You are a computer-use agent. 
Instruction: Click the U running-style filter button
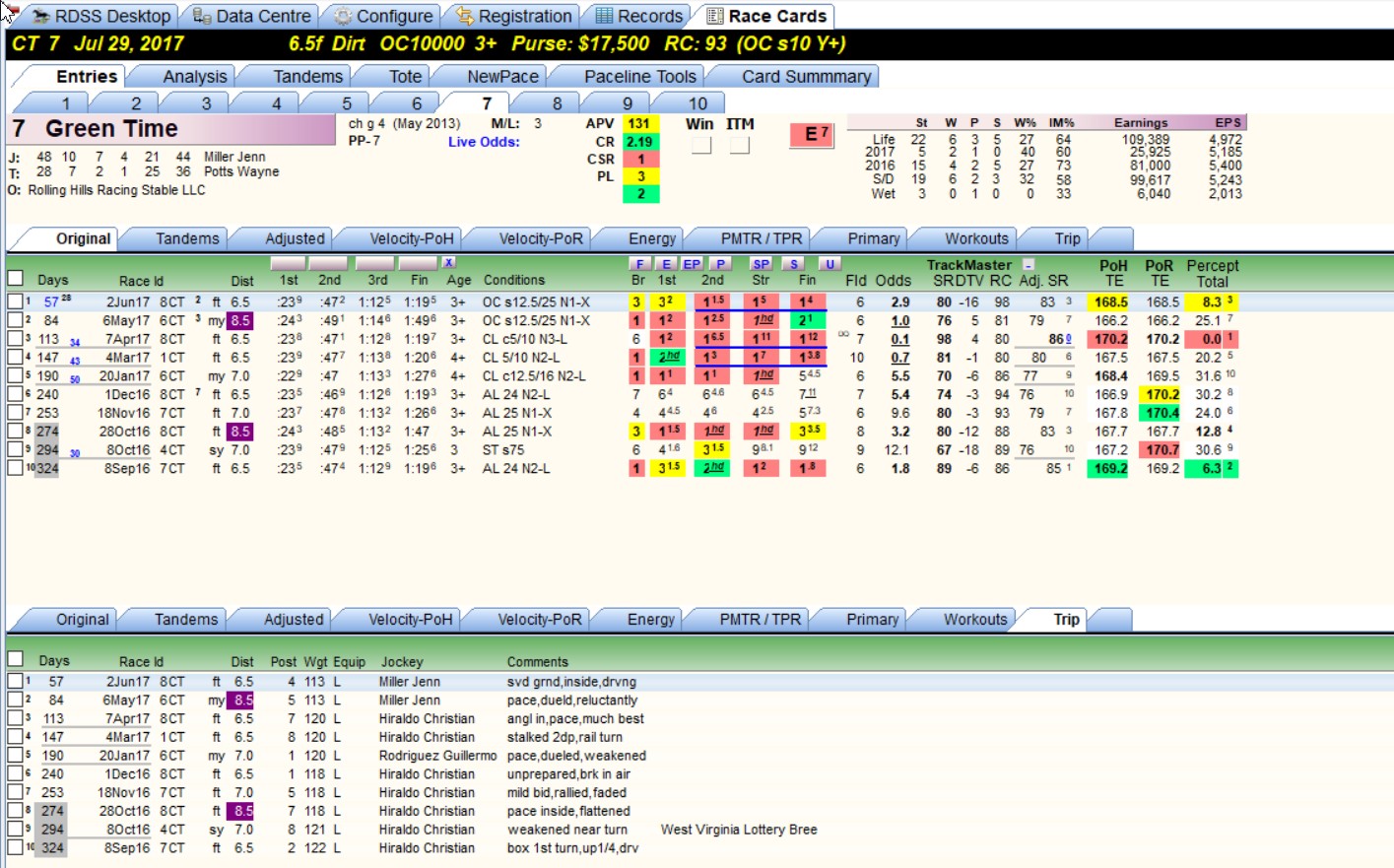[830, 263]
